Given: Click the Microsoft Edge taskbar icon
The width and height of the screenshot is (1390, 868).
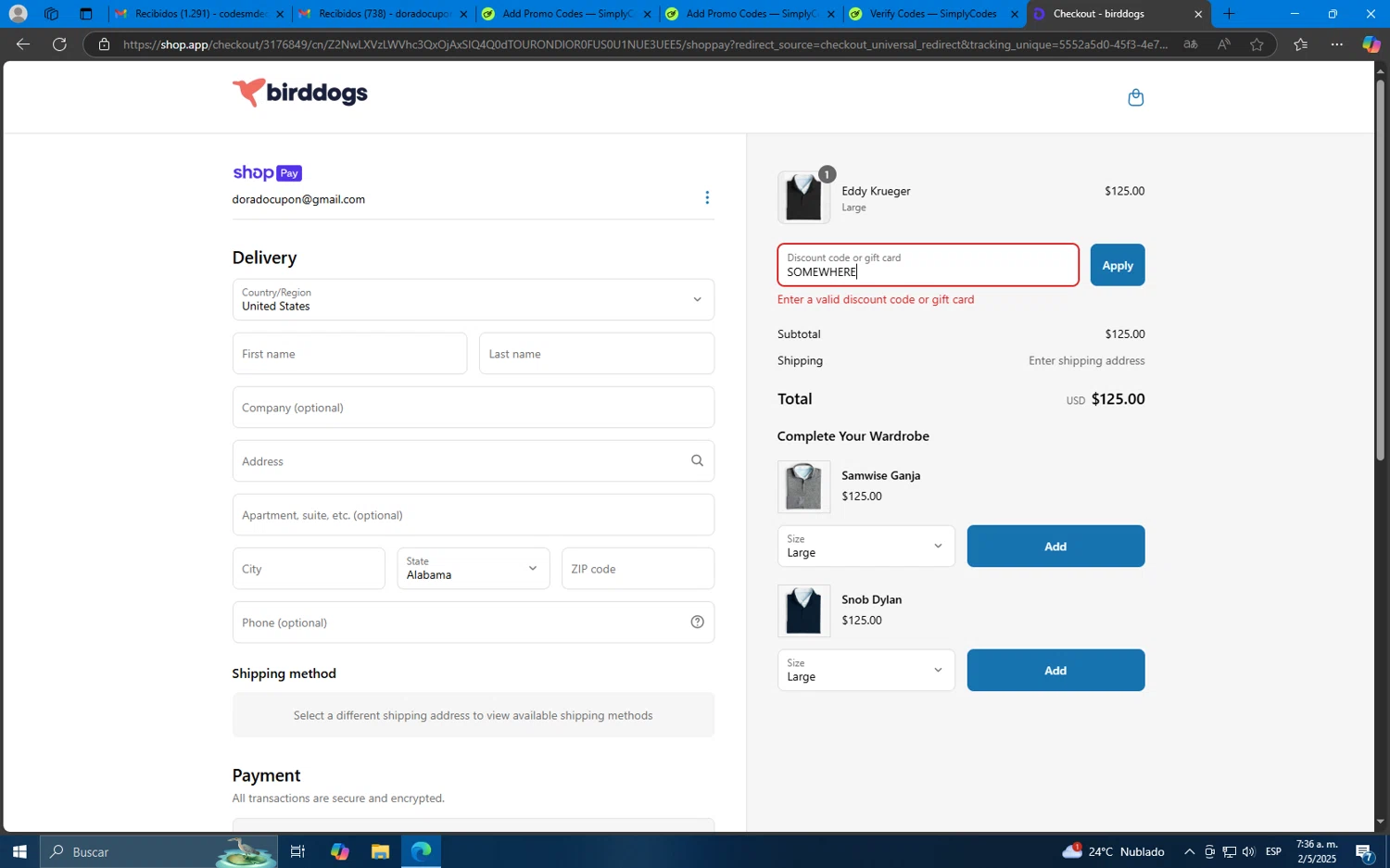Looking at the screenshot, I should tap(422, 851).
